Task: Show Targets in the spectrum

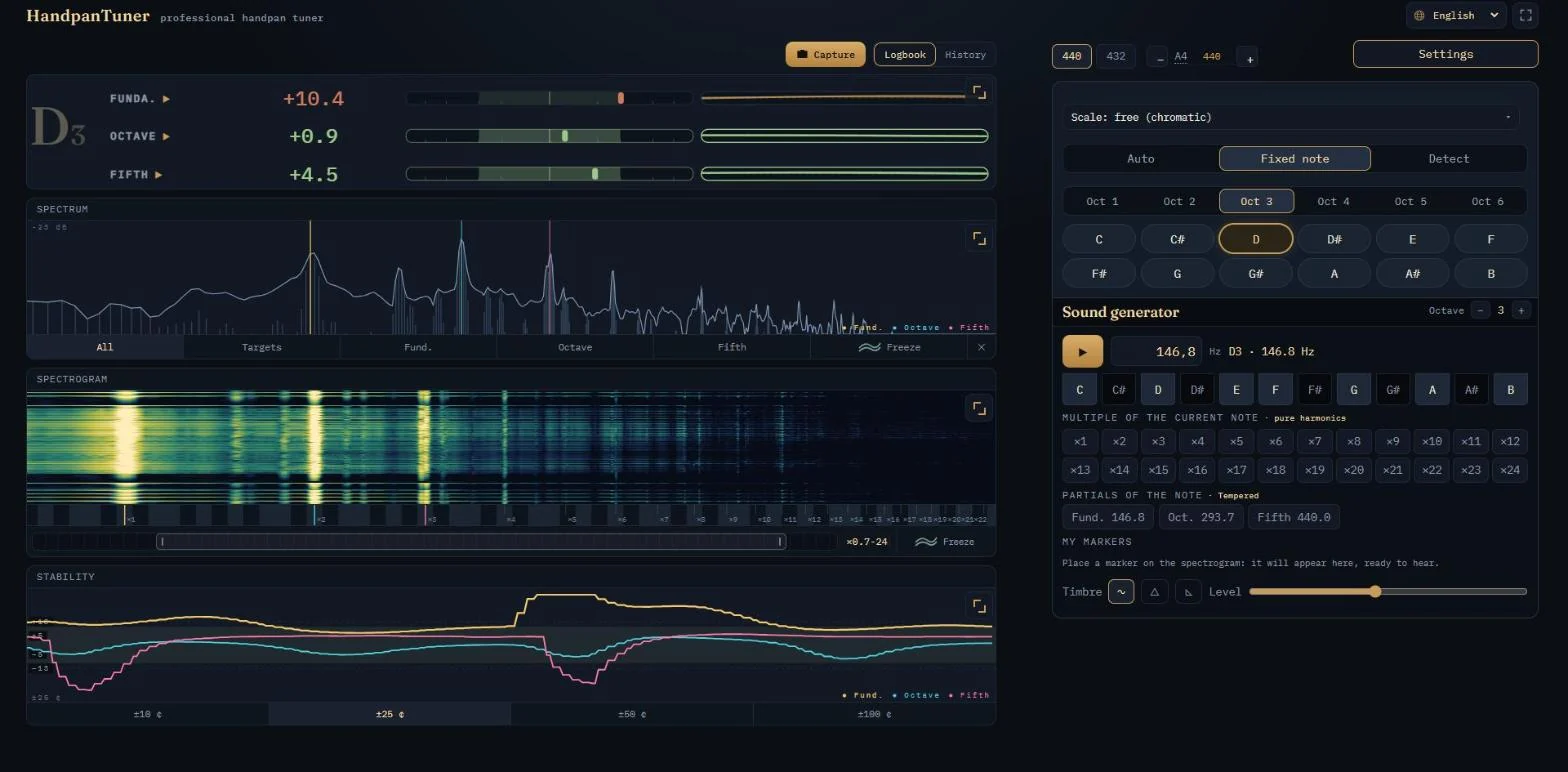Action: click(x=262, y=347)
